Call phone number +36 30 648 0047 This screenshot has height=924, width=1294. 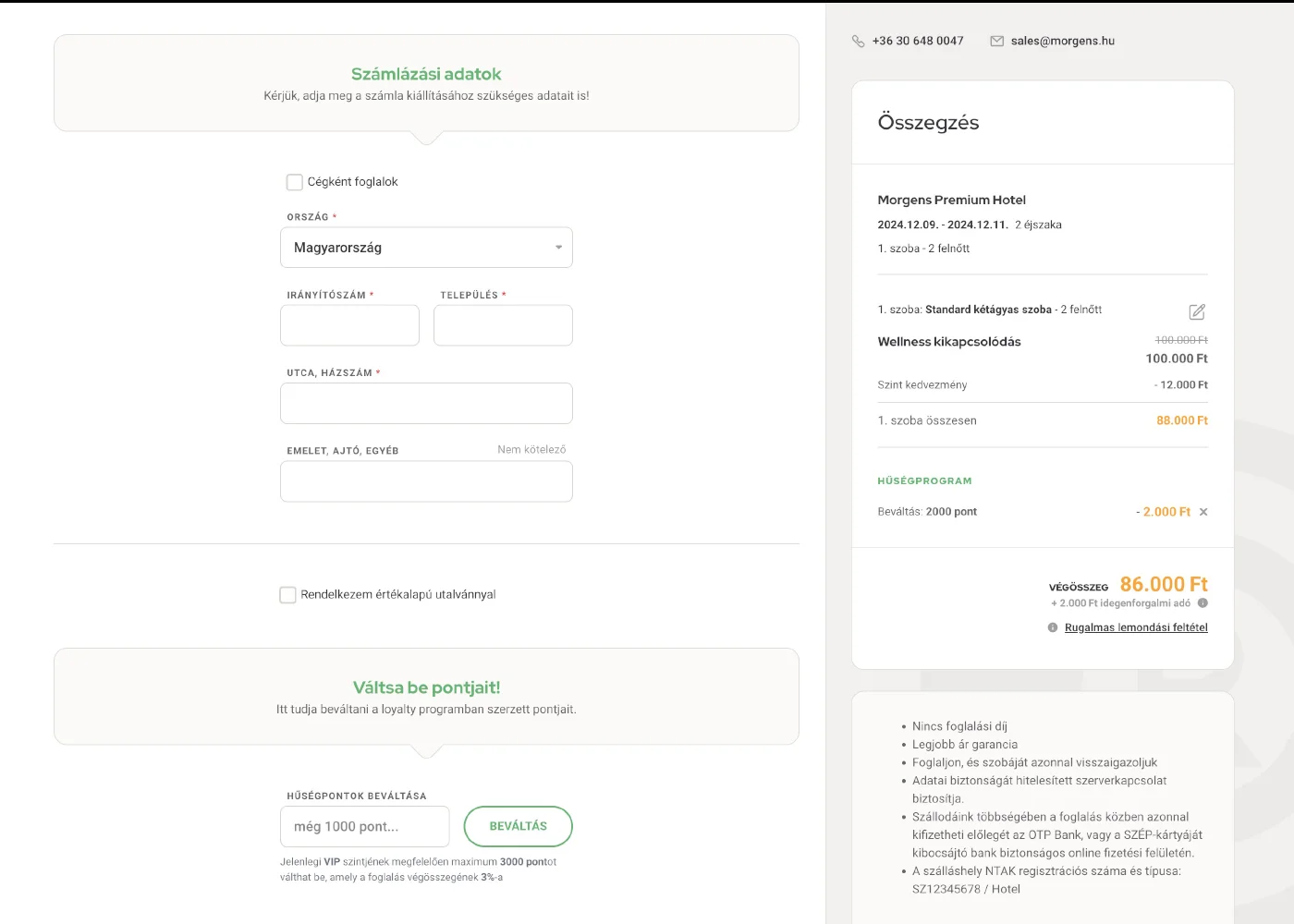click(918, 41)
